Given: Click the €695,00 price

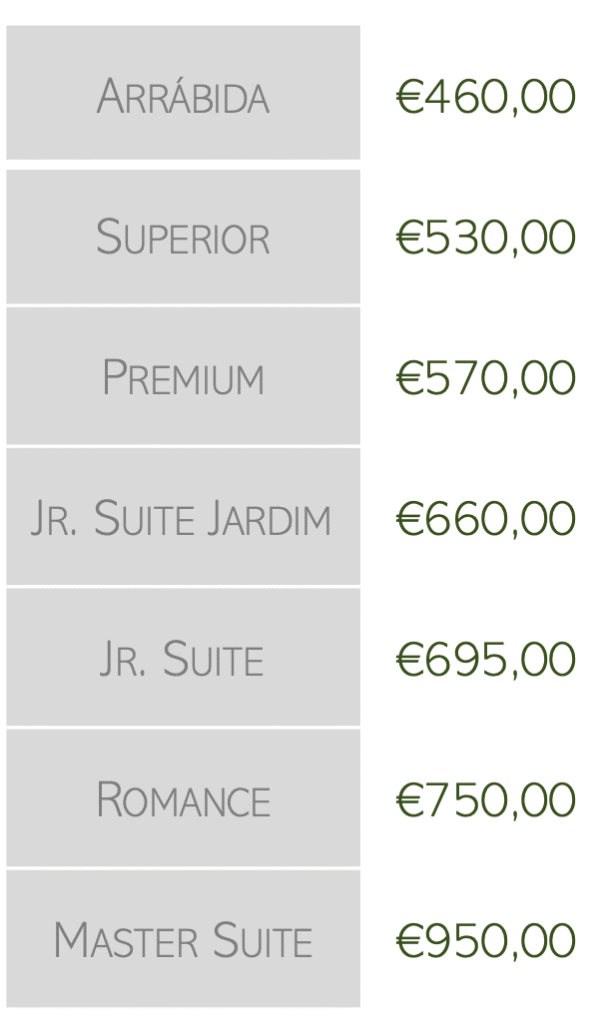Looking at the screenshot, I should click(486, 659).
